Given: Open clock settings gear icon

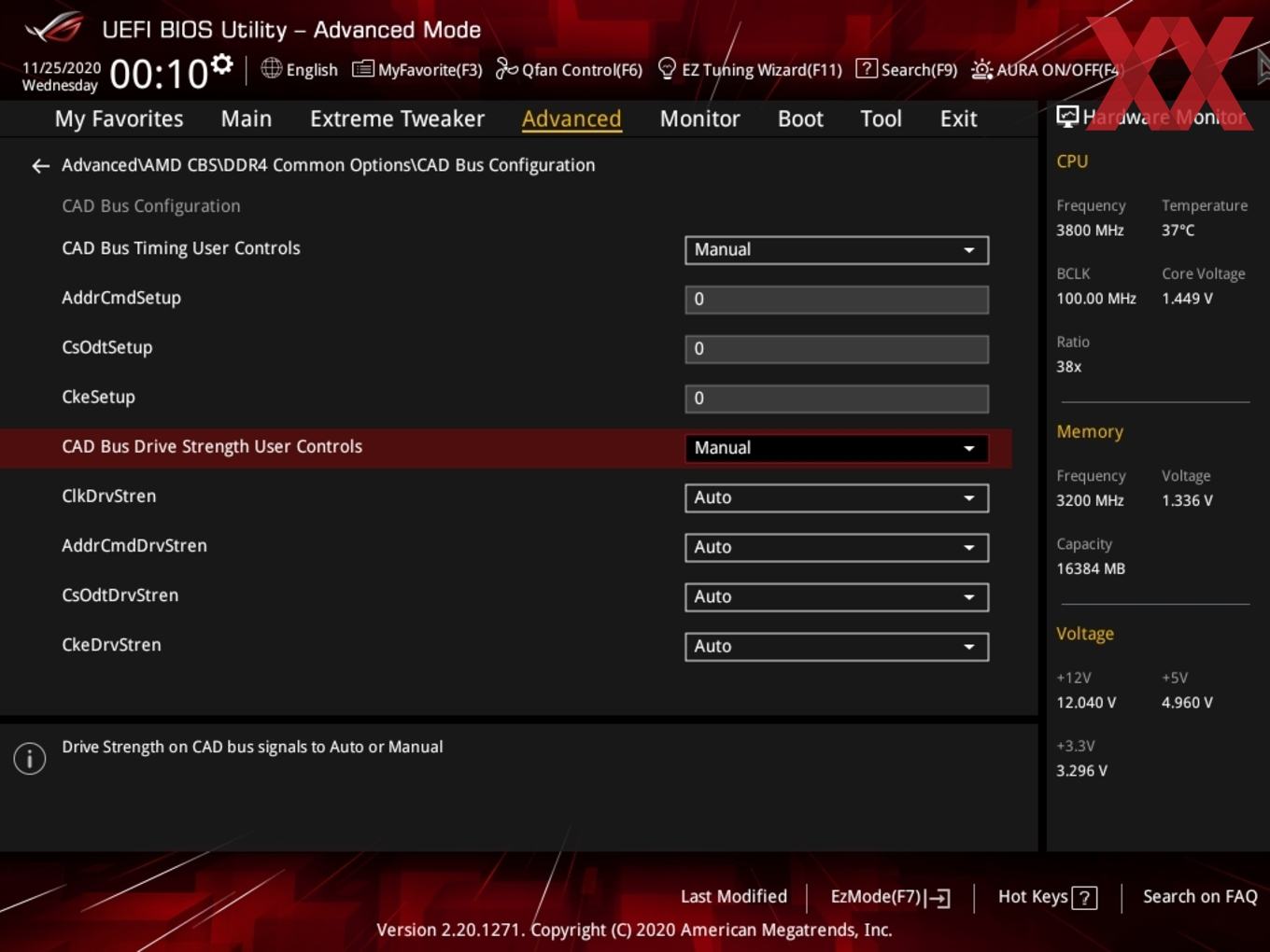Looking at the screenshot, I should pos(222,64).
